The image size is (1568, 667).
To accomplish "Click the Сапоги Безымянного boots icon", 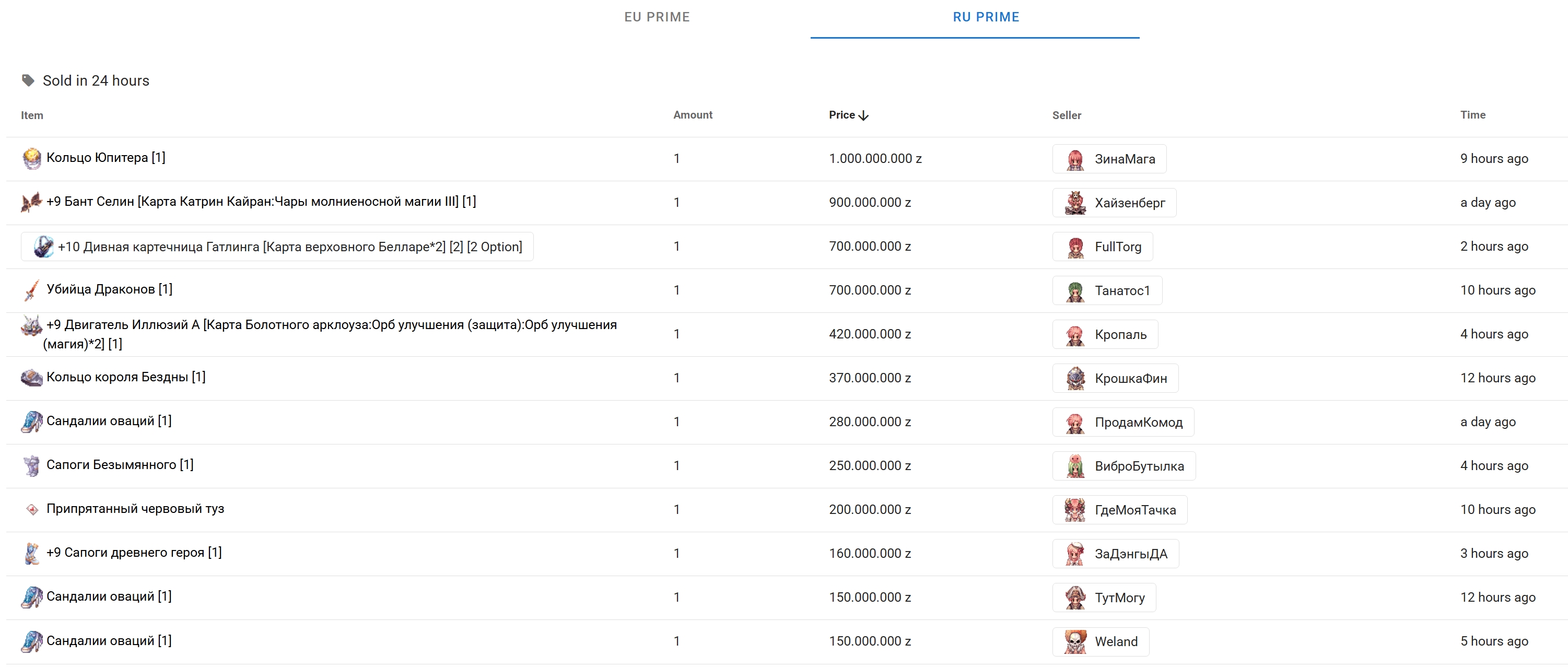I will pyautogui.click(x=32, y=465).
